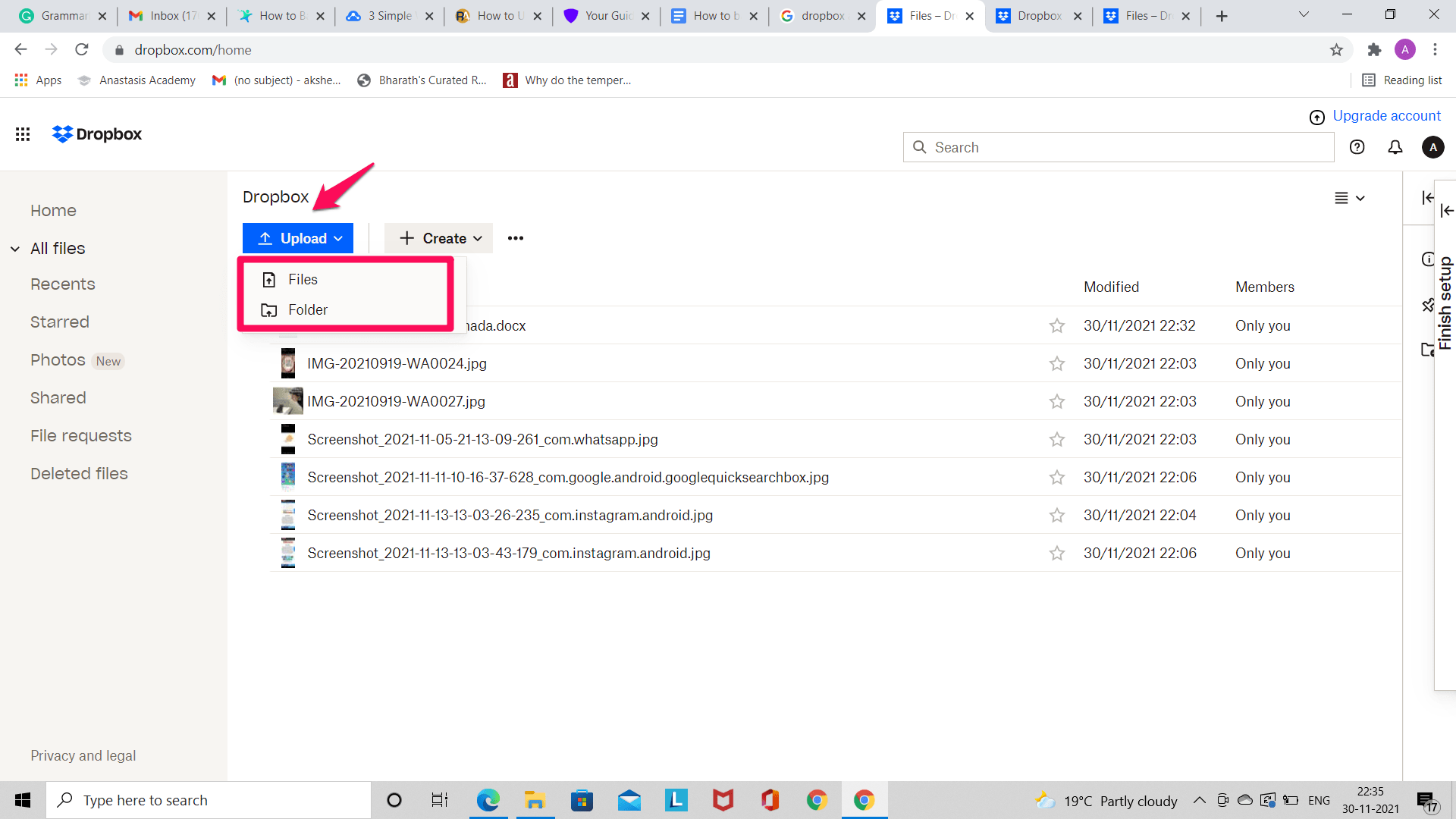
Task: Click the notifications bell icon
Action: click(1395, 147)
